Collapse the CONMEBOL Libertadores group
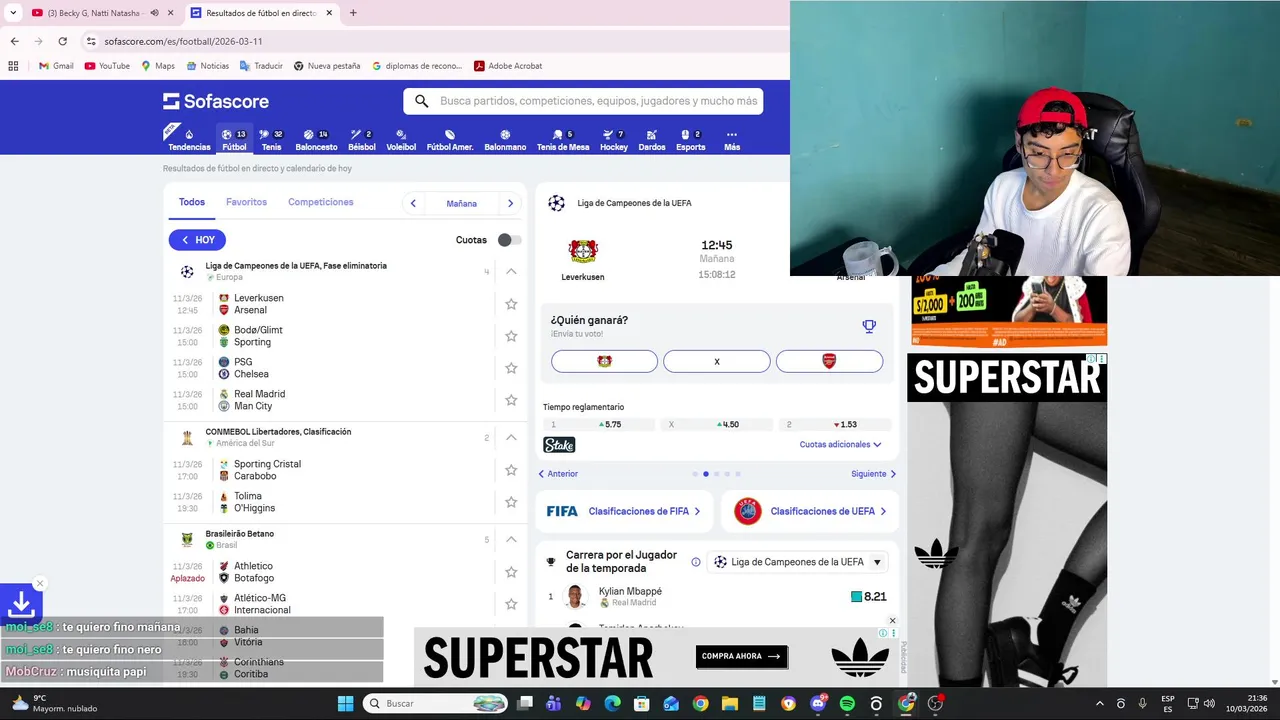This screenshot has width=1280, height=720. point(511,437)
